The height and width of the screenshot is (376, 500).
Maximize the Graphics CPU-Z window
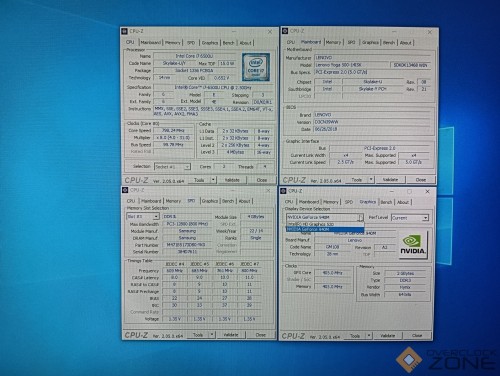point(409,192)
